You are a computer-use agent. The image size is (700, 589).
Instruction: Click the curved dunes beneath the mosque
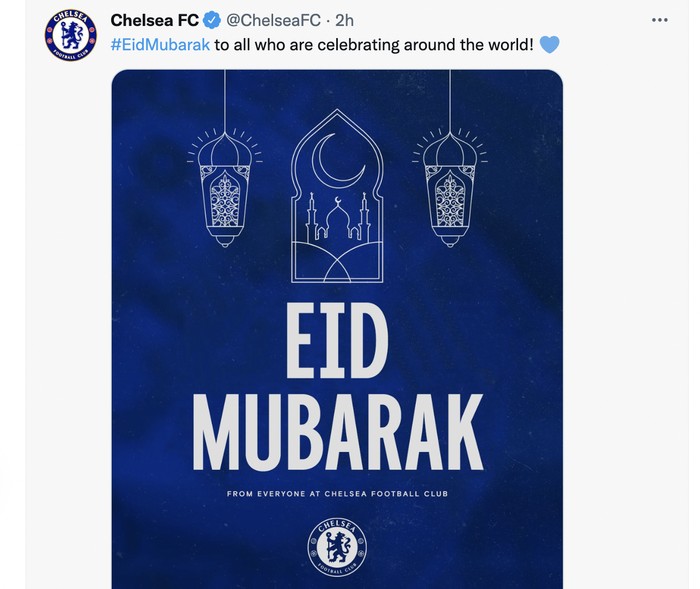click(337, 262)
